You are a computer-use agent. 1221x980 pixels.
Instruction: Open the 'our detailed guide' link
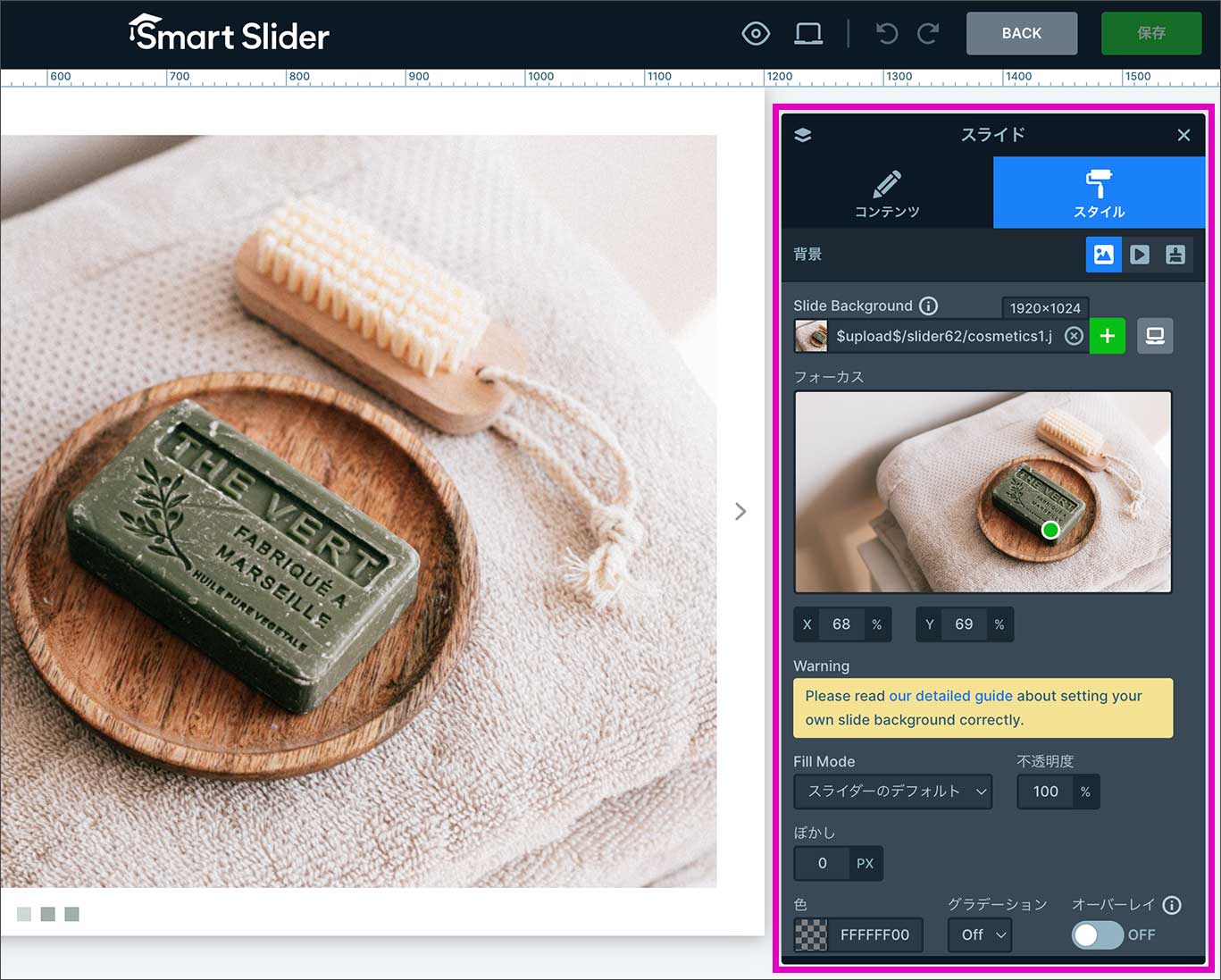950,696
